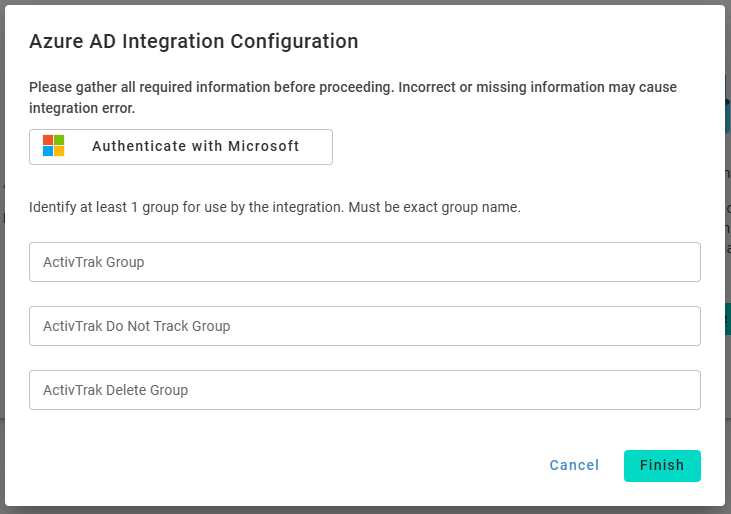Click the blue square of Microsoft logo
This screenshot has width=731, height=514.
click(48, 151)
